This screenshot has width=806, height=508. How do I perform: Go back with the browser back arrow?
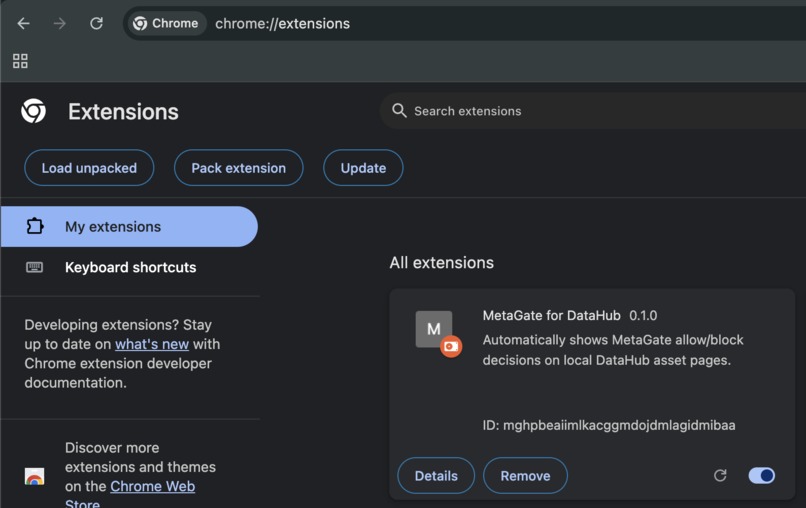[24, 24]
